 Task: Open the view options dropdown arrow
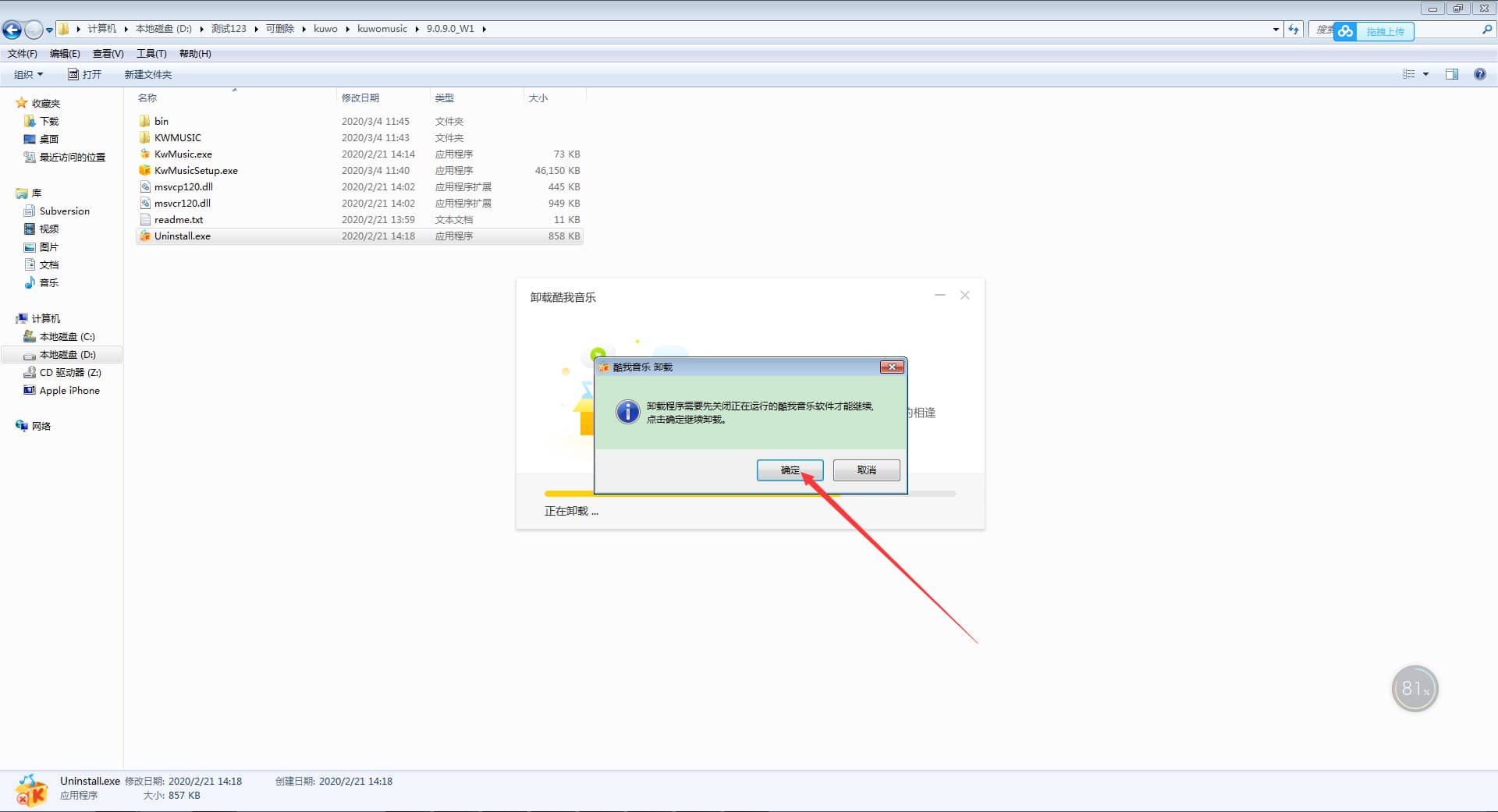click(1425, 74)
